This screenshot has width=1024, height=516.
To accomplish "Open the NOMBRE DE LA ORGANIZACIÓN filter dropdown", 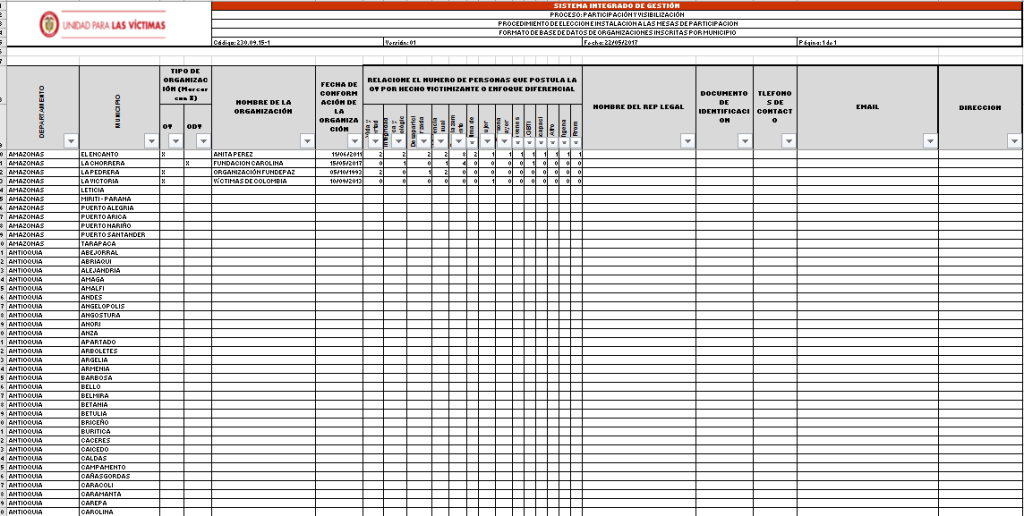I will 308,141.
